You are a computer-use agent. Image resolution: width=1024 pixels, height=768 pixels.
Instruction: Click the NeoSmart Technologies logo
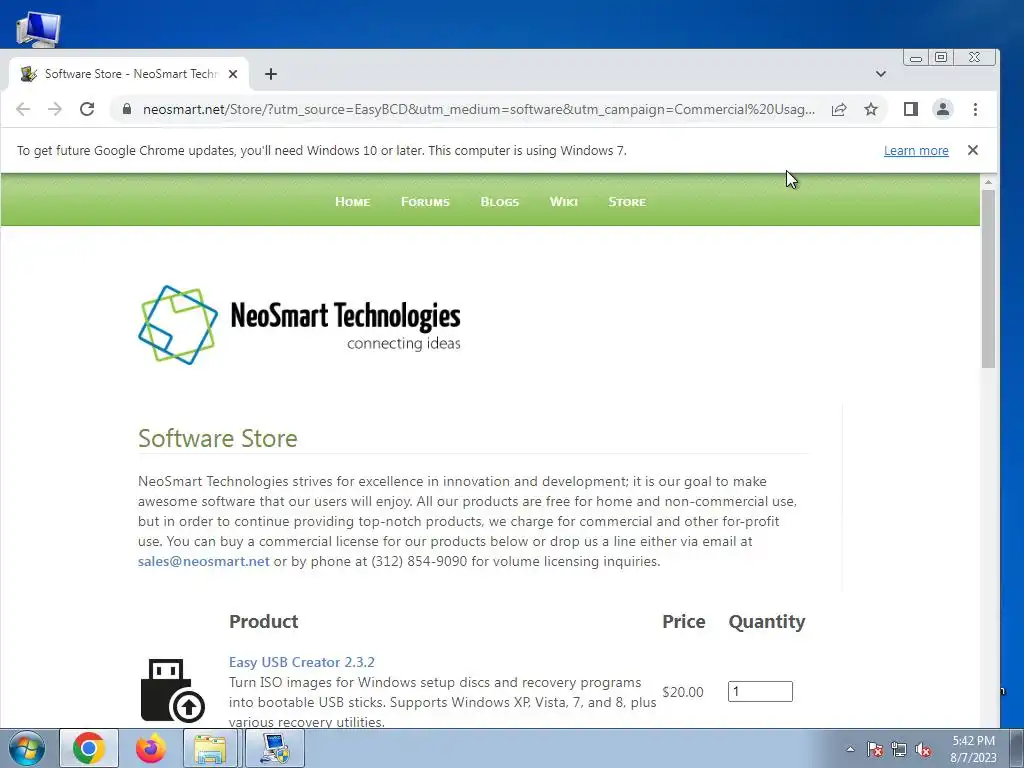click(299, 325)
